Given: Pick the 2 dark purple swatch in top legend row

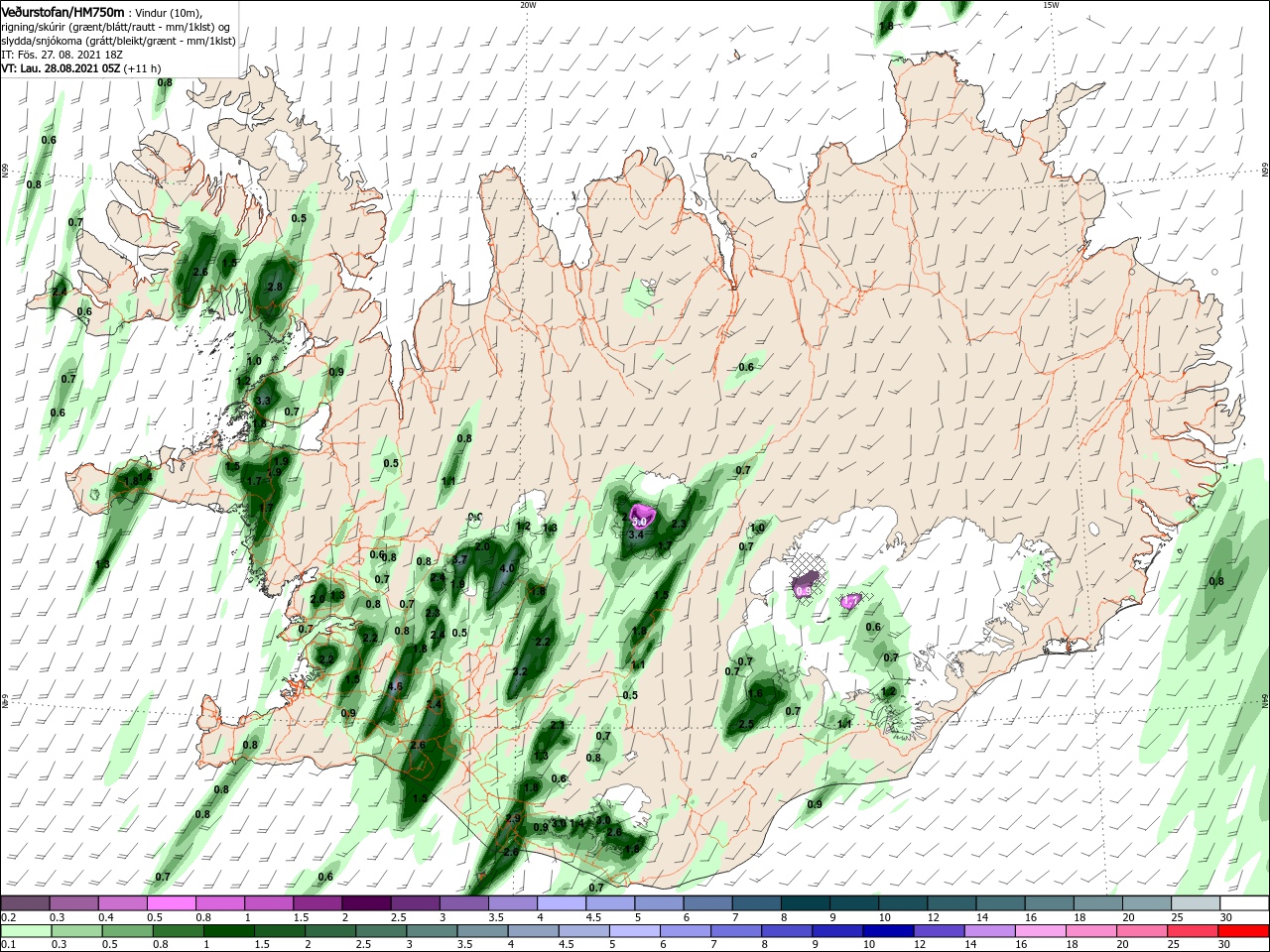Looking at the screenshot, I should coord(366,903).
